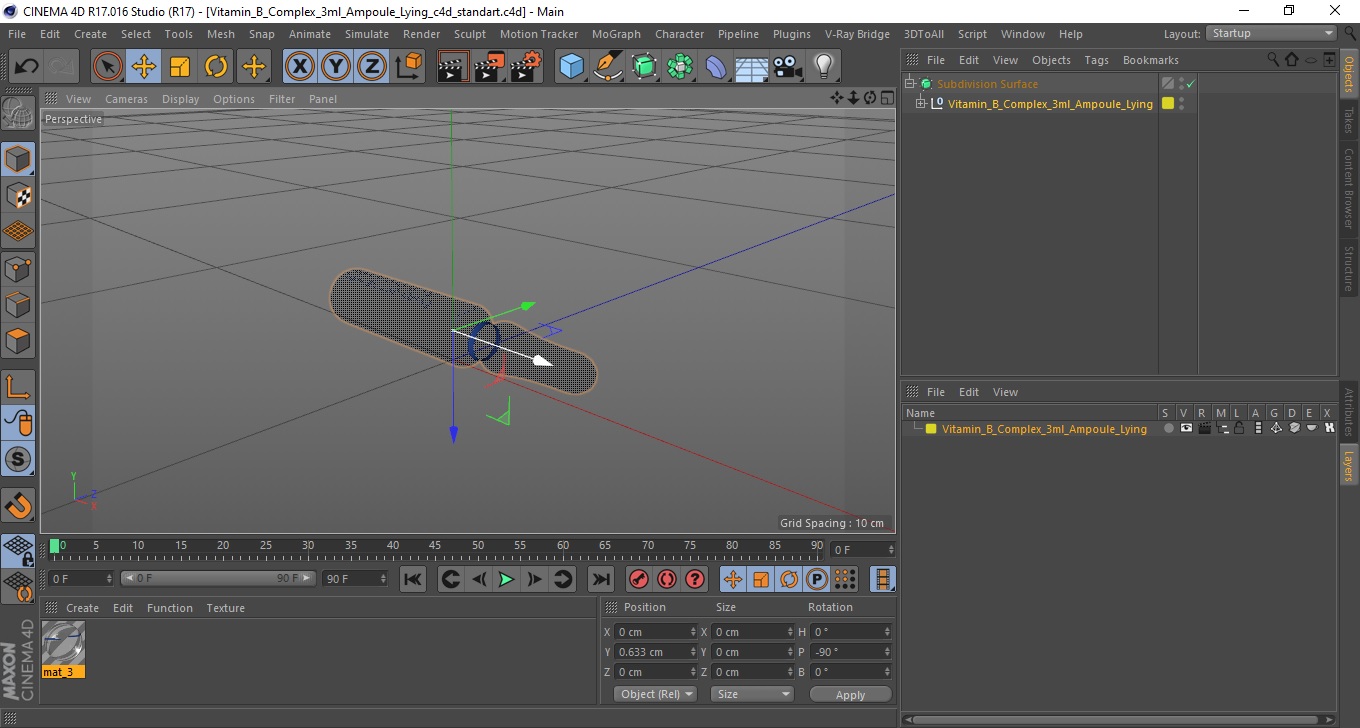The width and height of the screenshot is (1360, 728).
Task: Expand Vitamin_B_Complex_3ml_Ampoule_Lying object
Action: coord(921,103)
